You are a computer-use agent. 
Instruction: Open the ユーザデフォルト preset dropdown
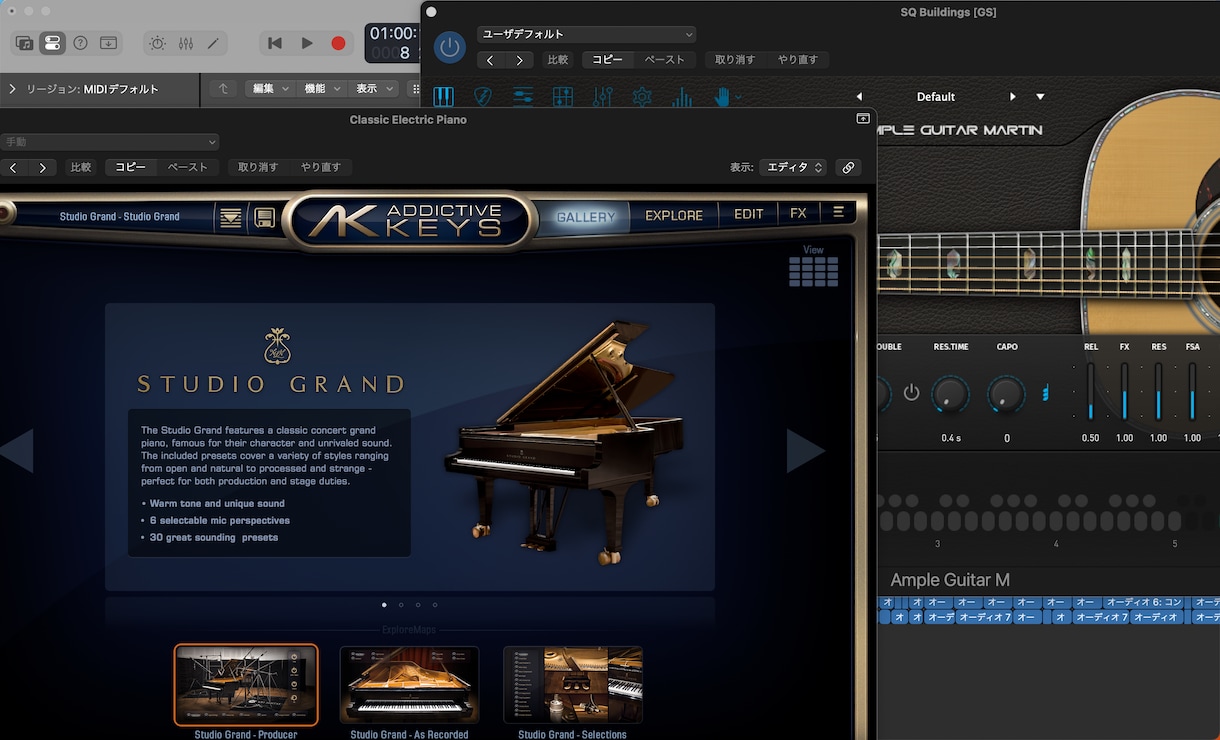pyautogui.click(x=586, y=34)
